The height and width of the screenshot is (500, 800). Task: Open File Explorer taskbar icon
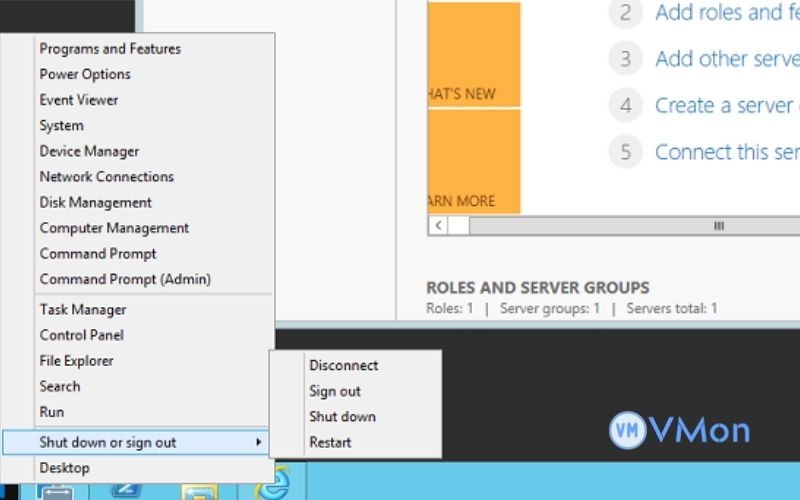tap(199, 492)
